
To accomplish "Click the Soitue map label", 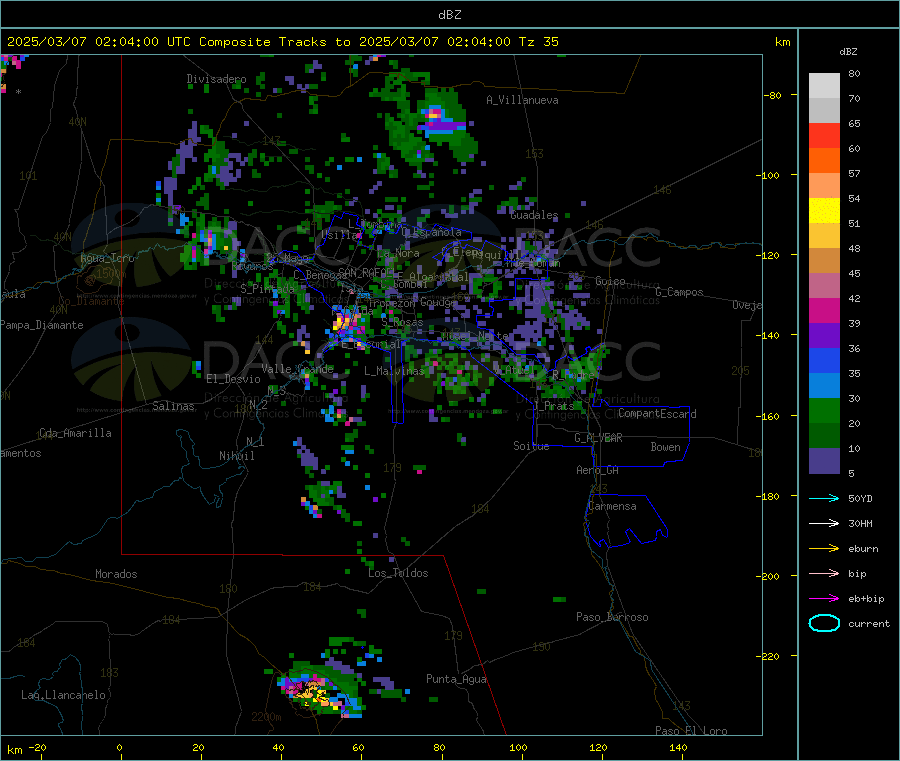I will [x=531, y=446].
